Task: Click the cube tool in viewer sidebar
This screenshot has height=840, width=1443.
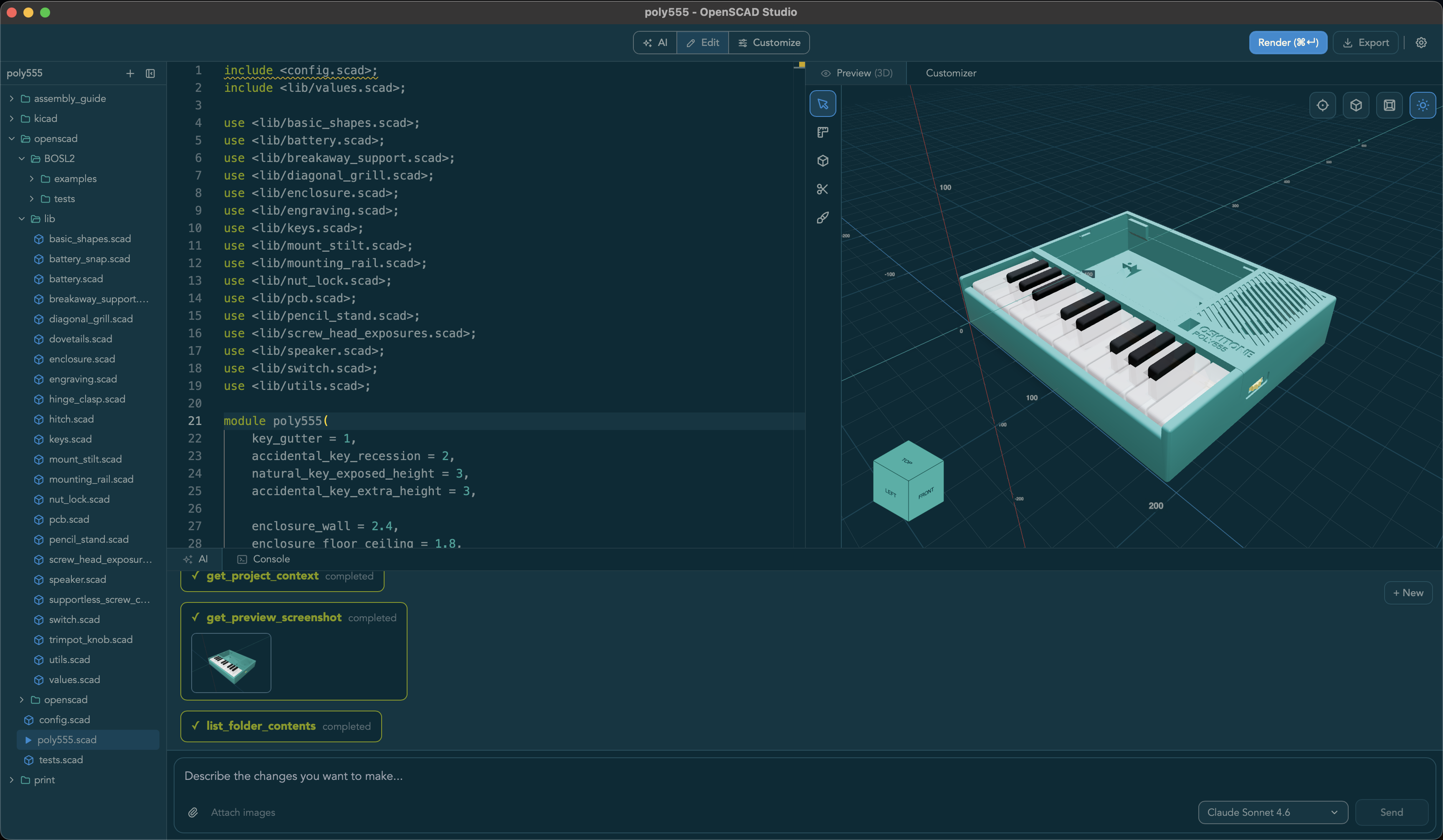Action: tap(822, 161)
